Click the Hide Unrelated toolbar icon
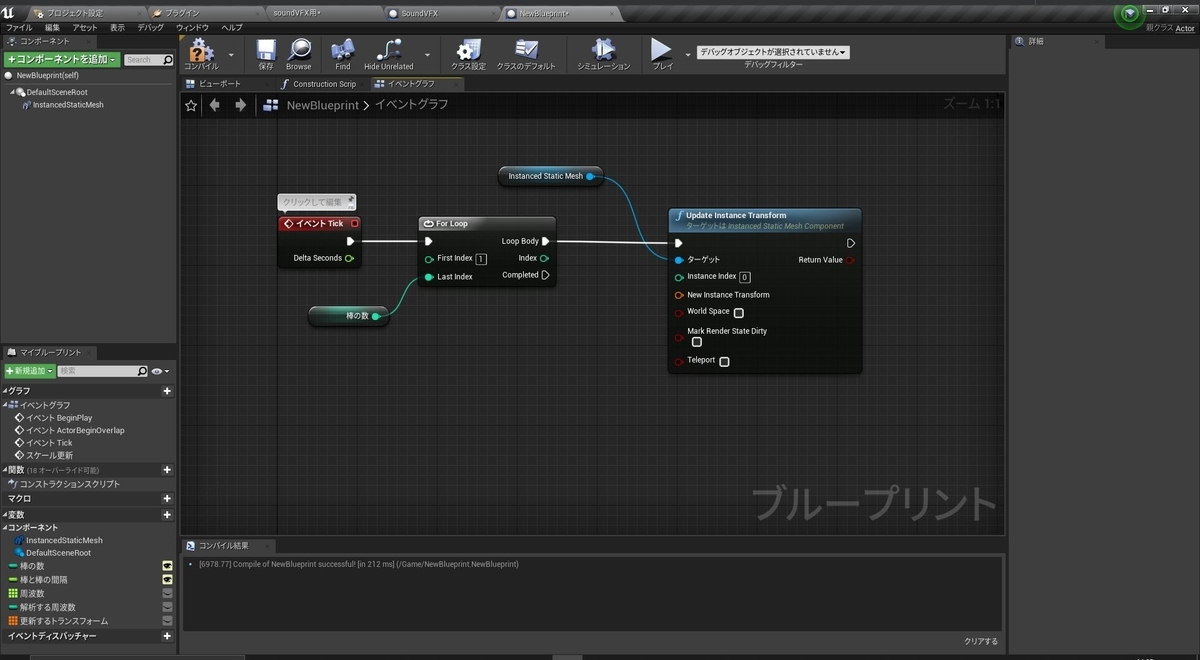This screenshot has width=1200, height=660. click(x=388, y=50)
